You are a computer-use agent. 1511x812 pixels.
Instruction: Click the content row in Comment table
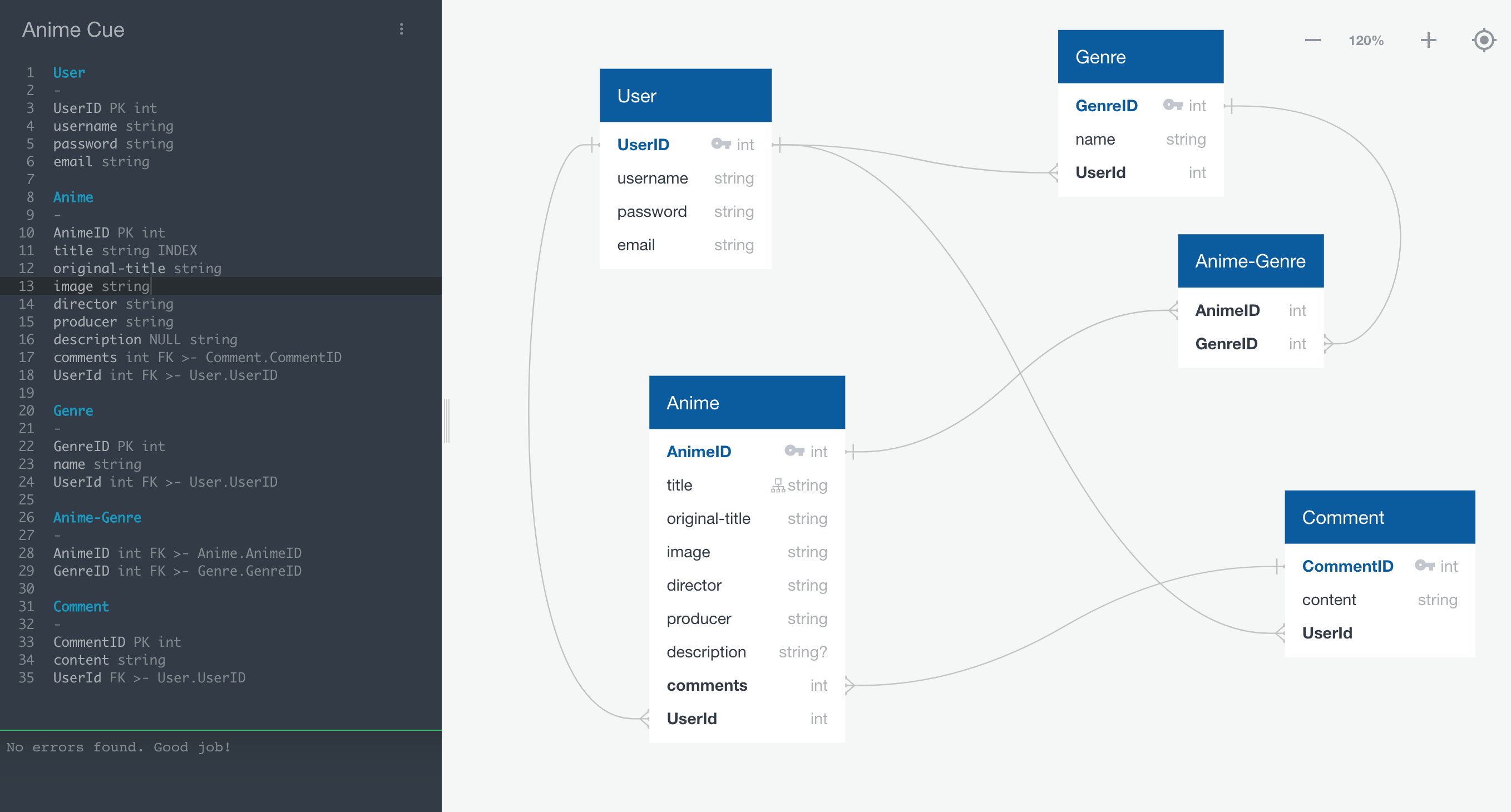pos(1379,600)
